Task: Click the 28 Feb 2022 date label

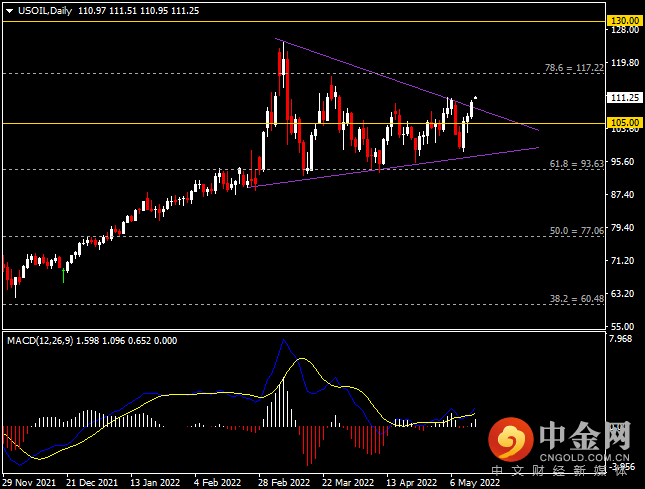Action: [281, 479]
